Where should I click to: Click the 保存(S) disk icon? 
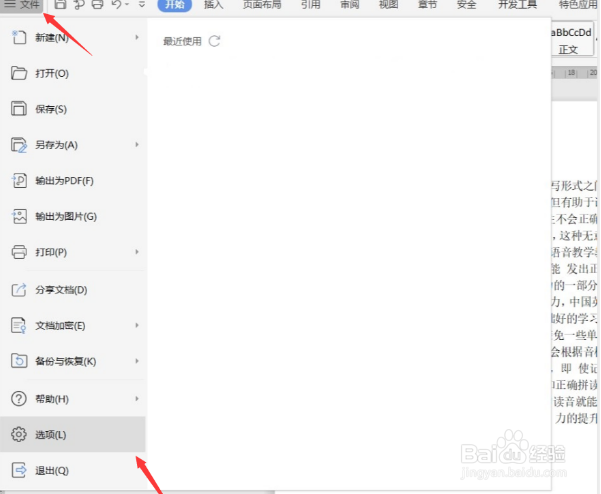click(x=19, y=108)
